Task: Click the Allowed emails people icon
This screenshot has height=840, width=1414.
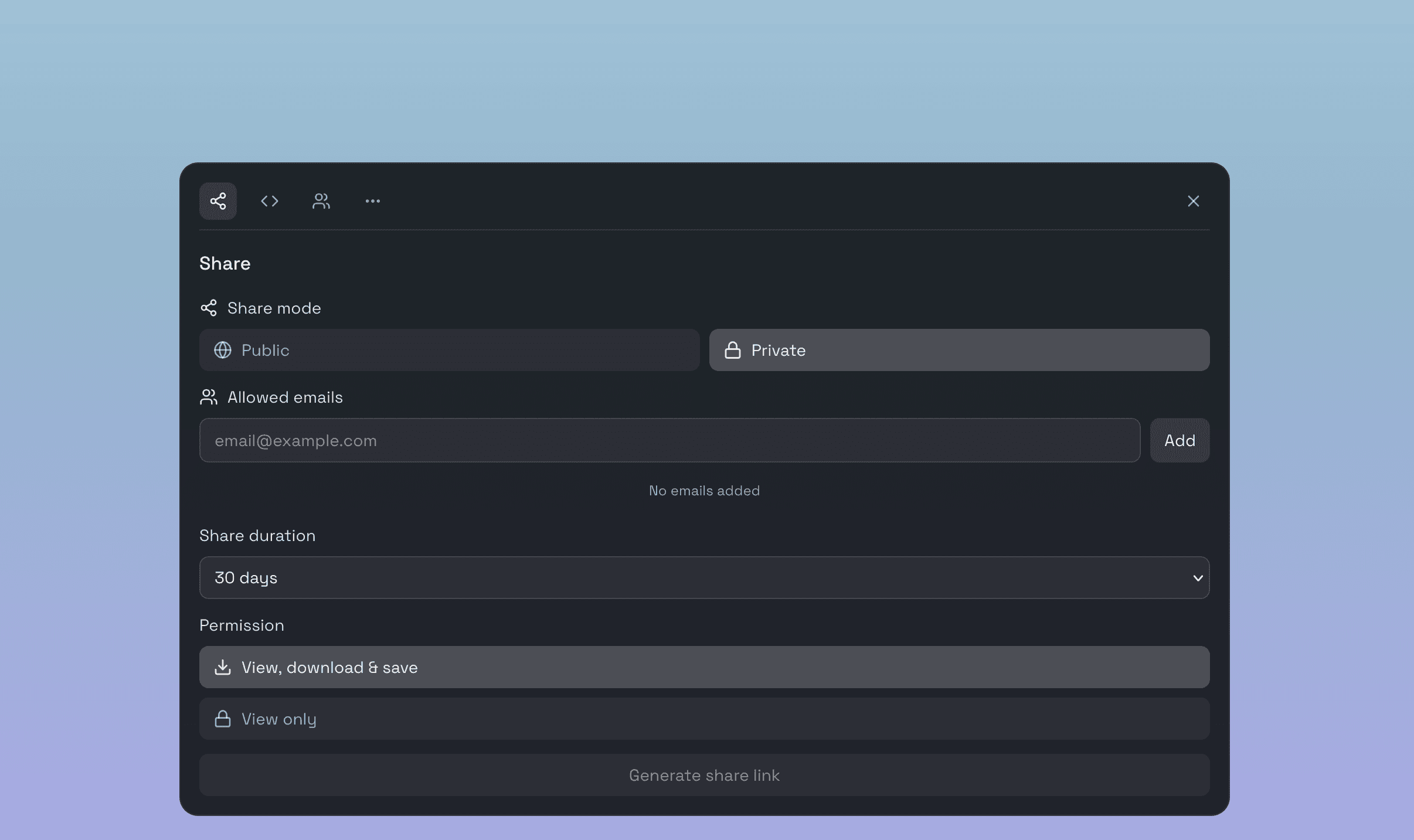Action: [209, 397]
